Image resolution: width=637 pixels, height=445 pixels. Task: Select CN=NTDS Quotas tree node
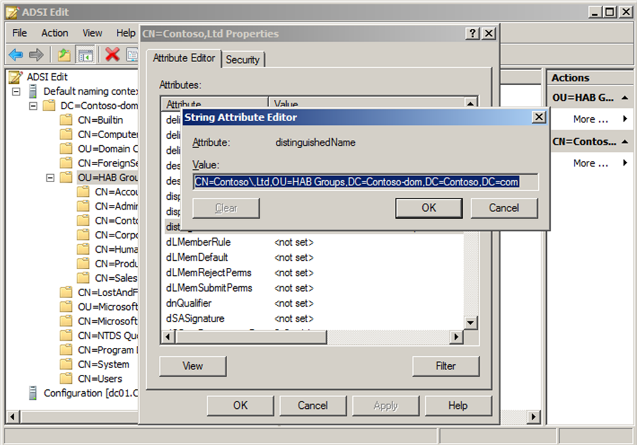click(108, 336)
